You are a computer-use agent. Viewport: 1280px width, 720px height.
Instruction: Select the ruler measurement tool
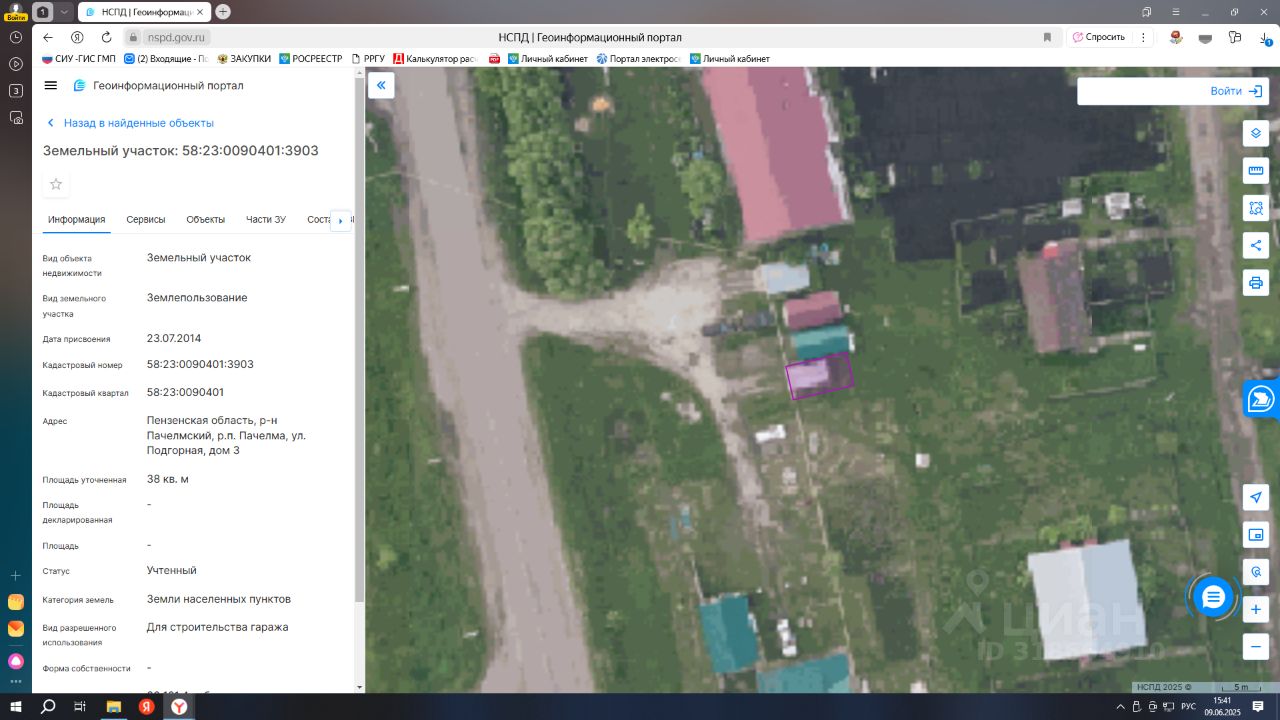coord(1256,171)
